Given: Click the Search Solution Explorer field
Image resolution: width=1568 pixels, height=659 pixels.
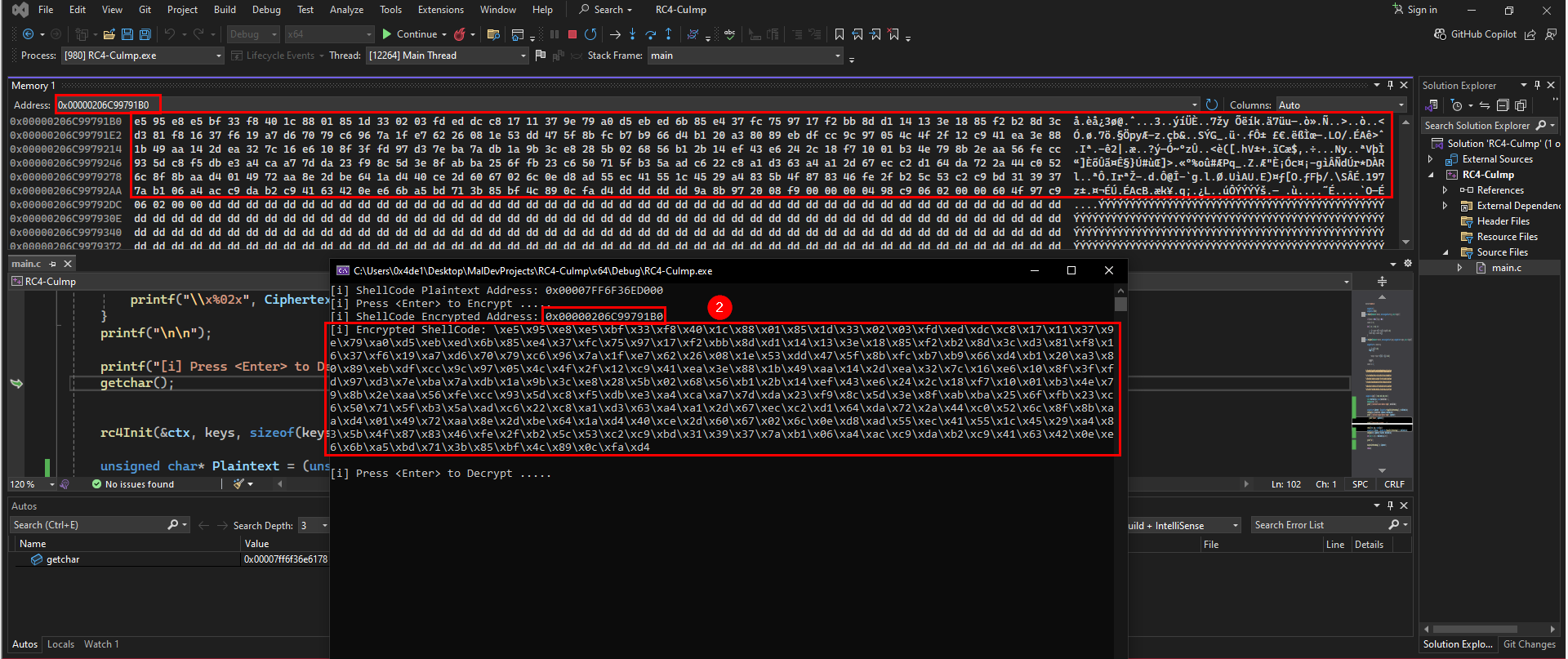Looking at the screenshot, I should [x=1490, y=126].
